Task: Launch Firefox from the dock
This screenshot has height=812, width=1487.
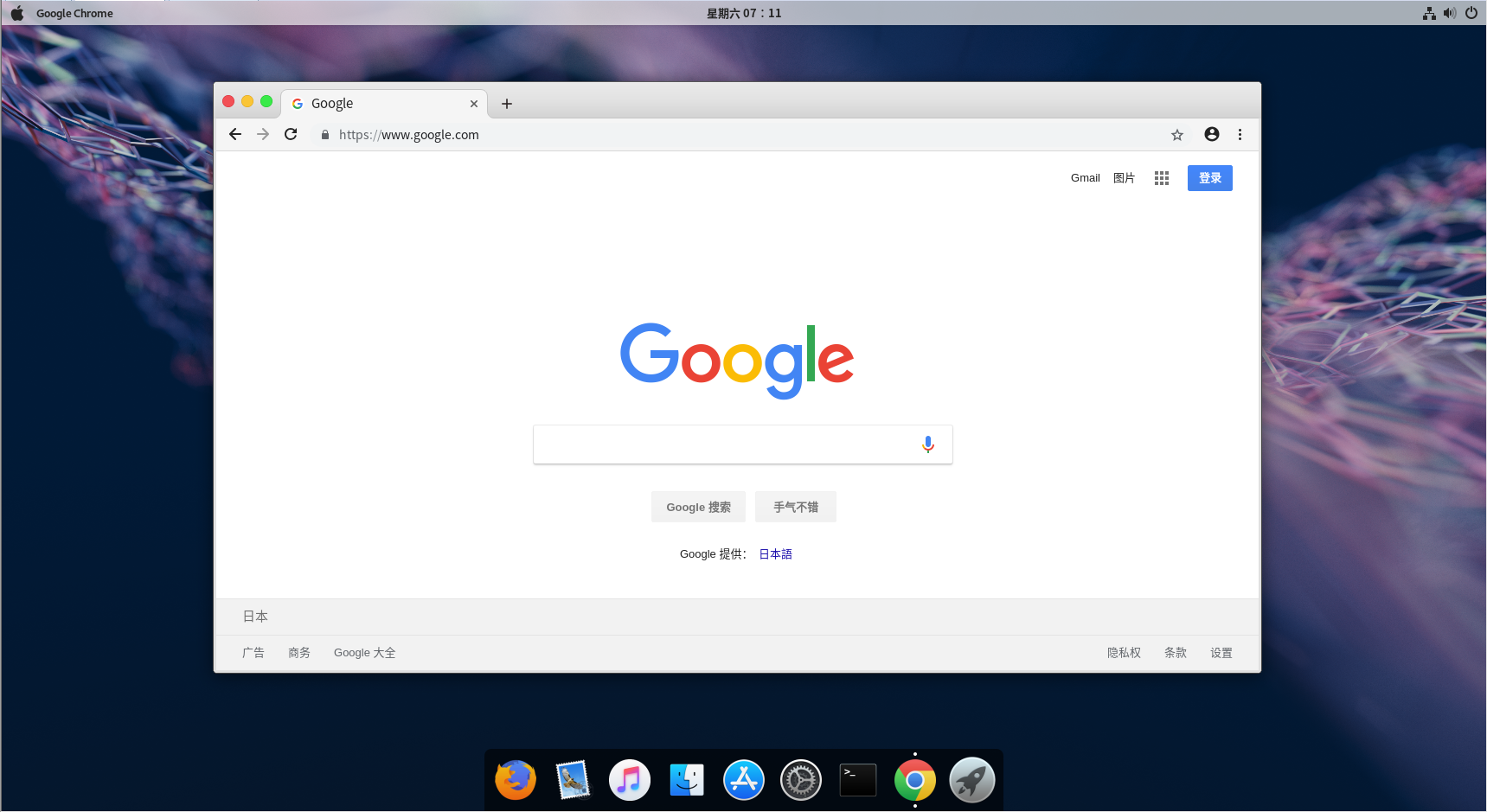Action: [x=516, y=780]
